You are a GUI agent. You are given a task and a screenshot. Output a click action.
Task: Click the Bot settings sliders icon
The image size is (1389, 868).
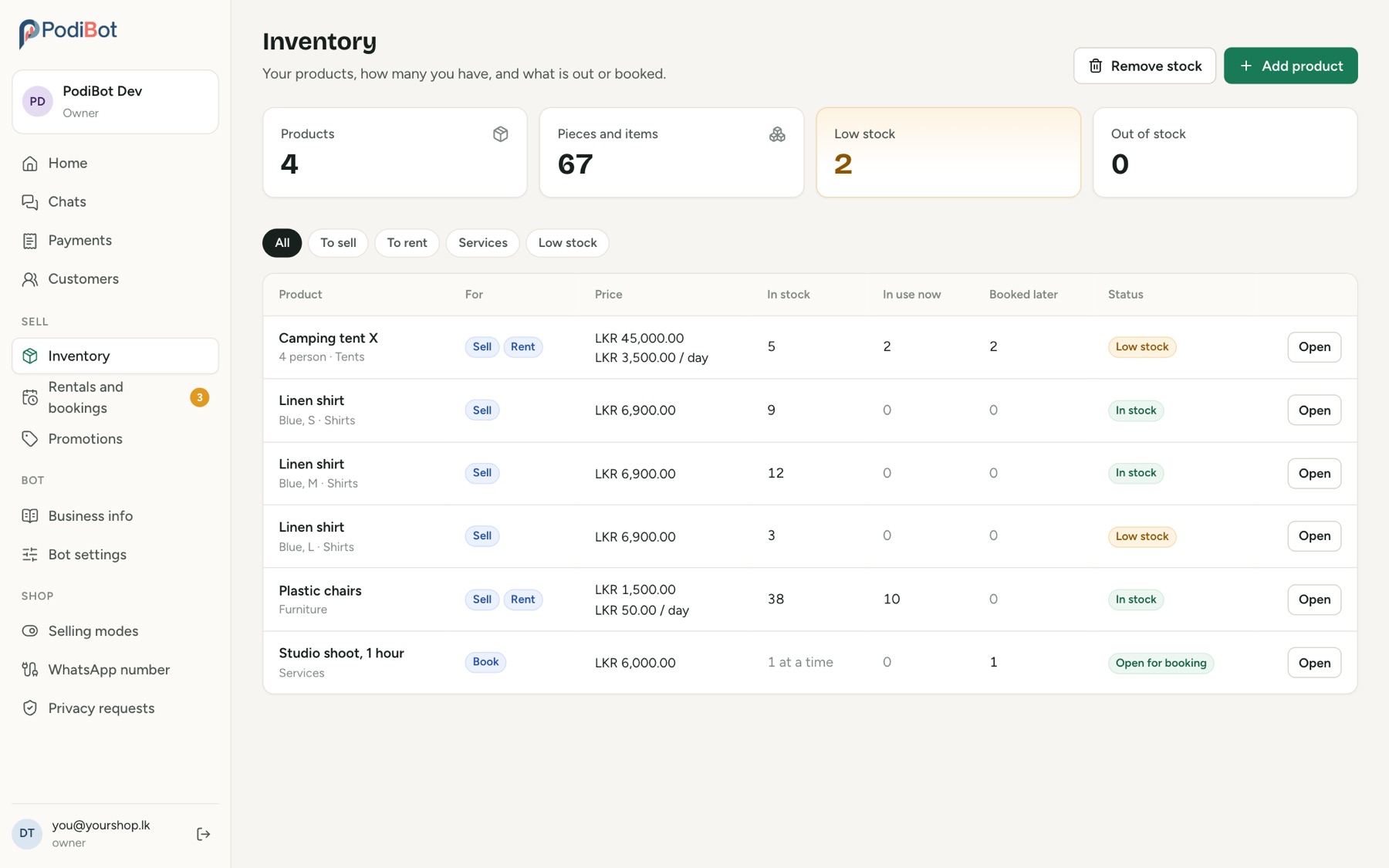coord(30,555)
